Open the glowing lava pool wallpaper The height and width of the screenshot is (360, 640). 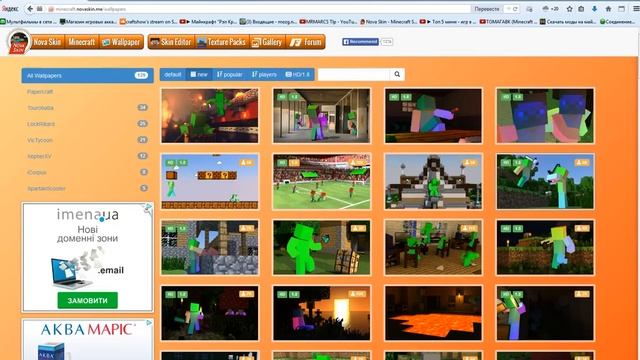[x=433, y=313]
